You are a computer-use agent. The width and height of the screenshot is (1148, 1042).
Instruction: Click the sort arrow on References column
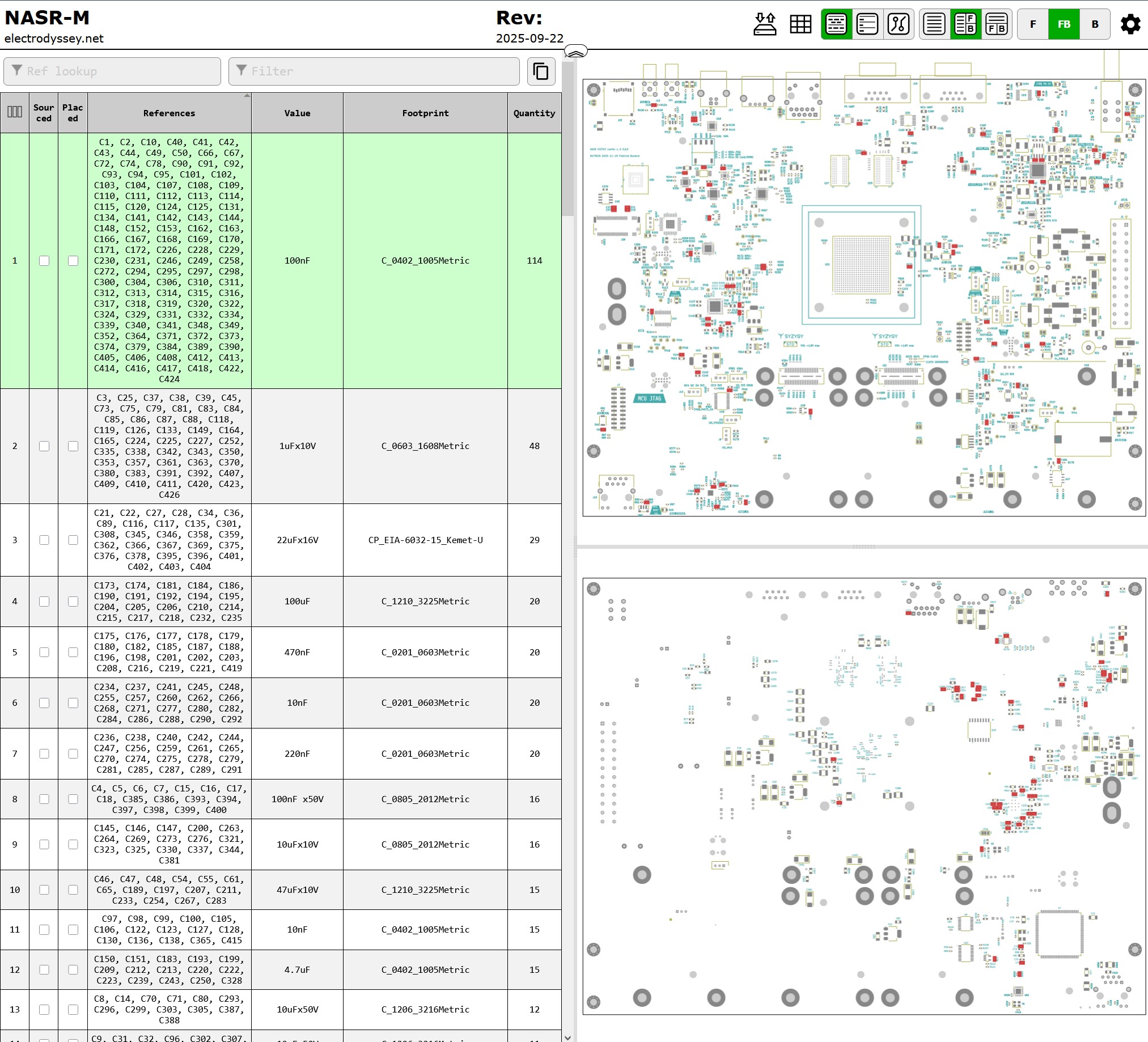coord(247,97)
